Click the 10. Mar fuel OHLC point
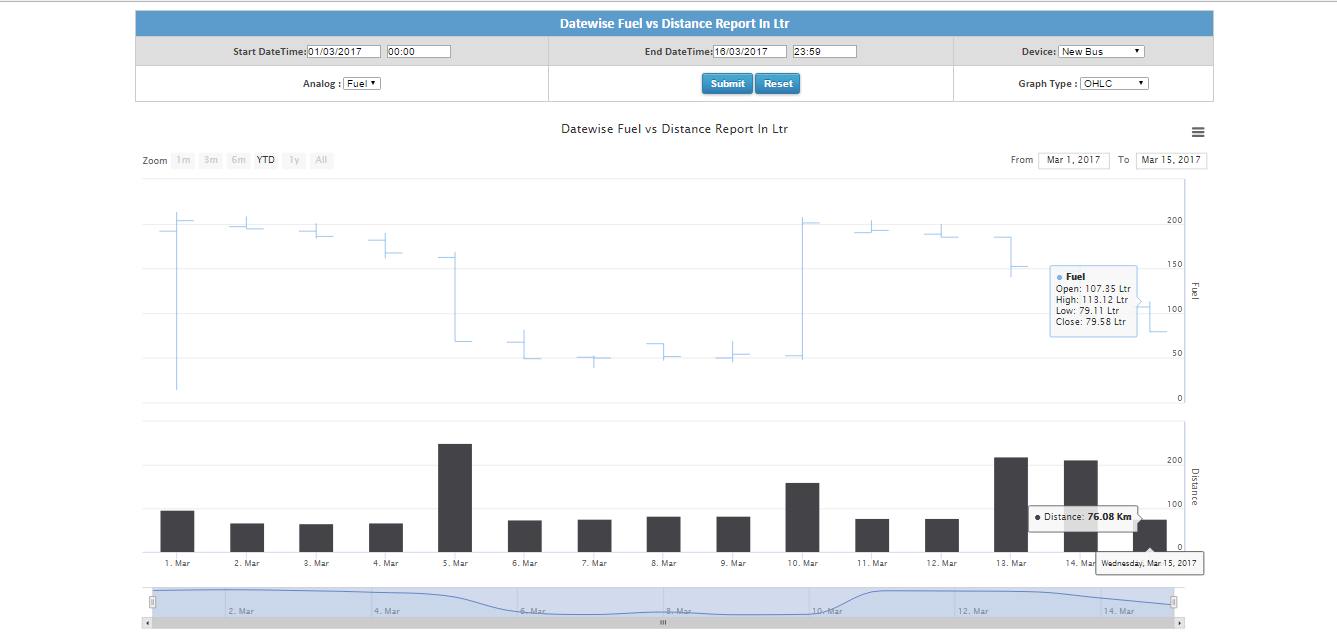Image resolution: width=1337 pixels, height=637 pixels. (x=803, y=287)
